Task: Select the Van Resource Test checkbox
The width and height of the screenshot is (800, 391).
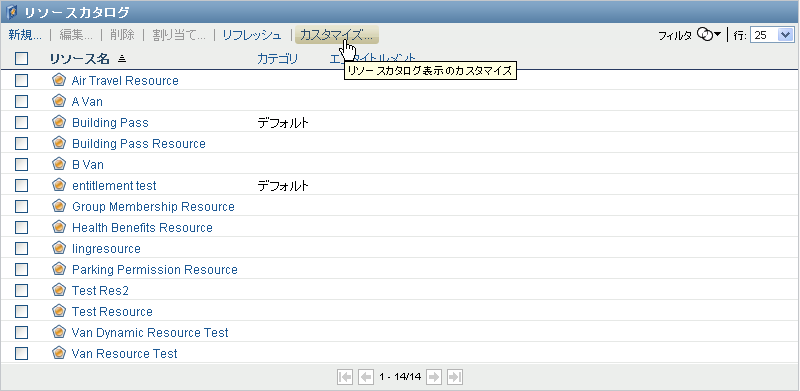Action: 21,353
